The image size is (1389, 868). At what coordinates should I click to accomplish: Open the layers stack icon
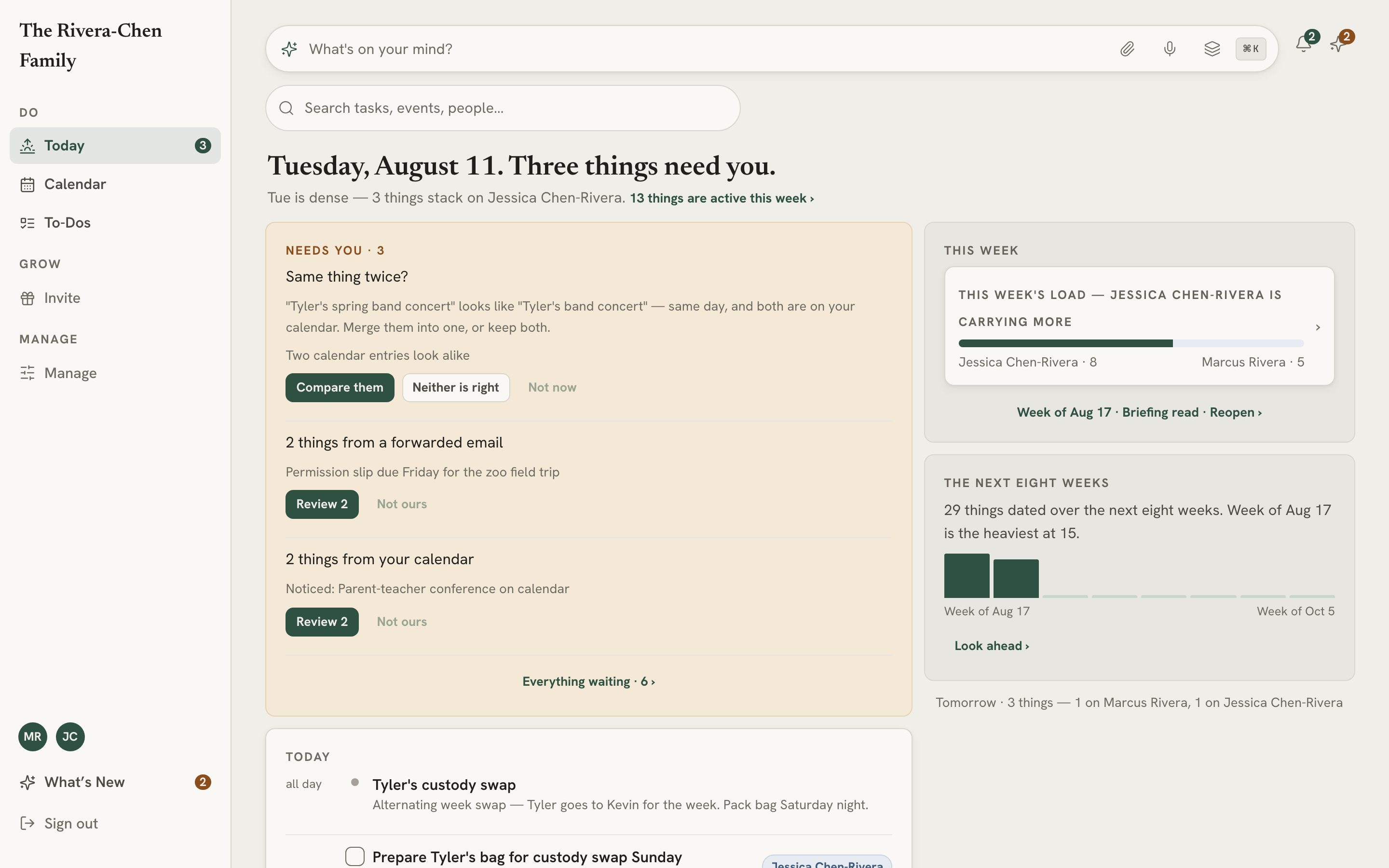click(1212, 49)
